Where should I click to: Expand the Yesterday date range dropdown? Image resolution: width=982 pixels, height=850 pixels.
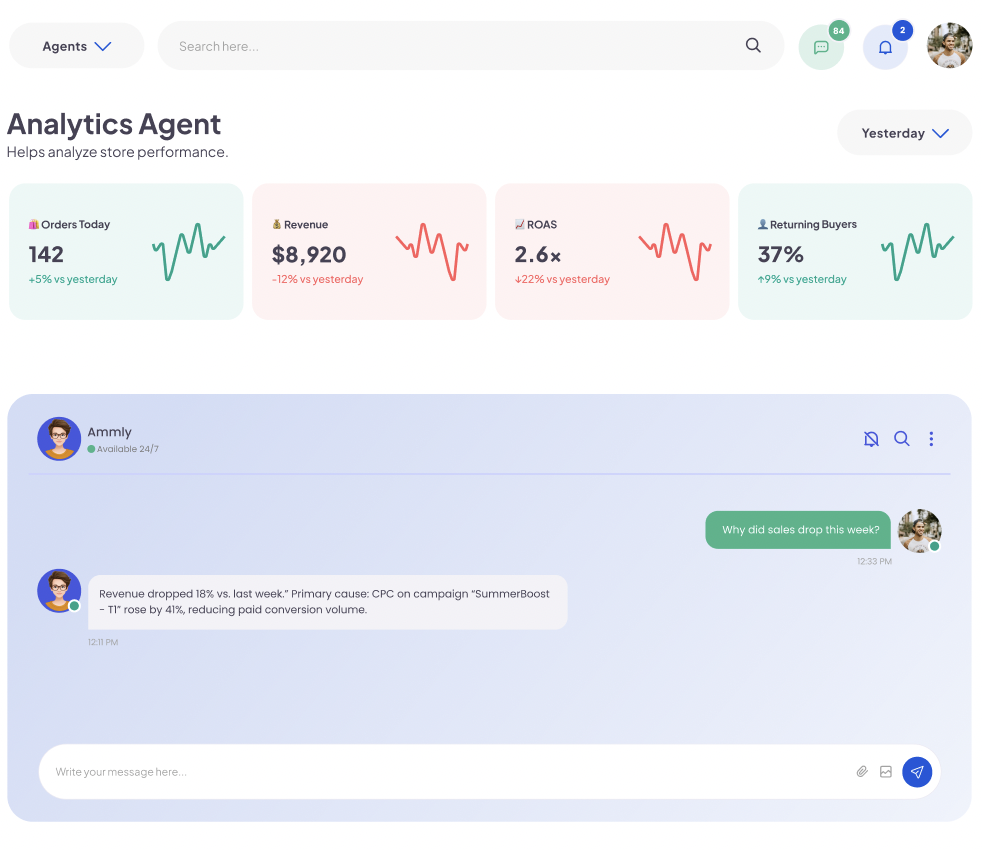(904, 133)
